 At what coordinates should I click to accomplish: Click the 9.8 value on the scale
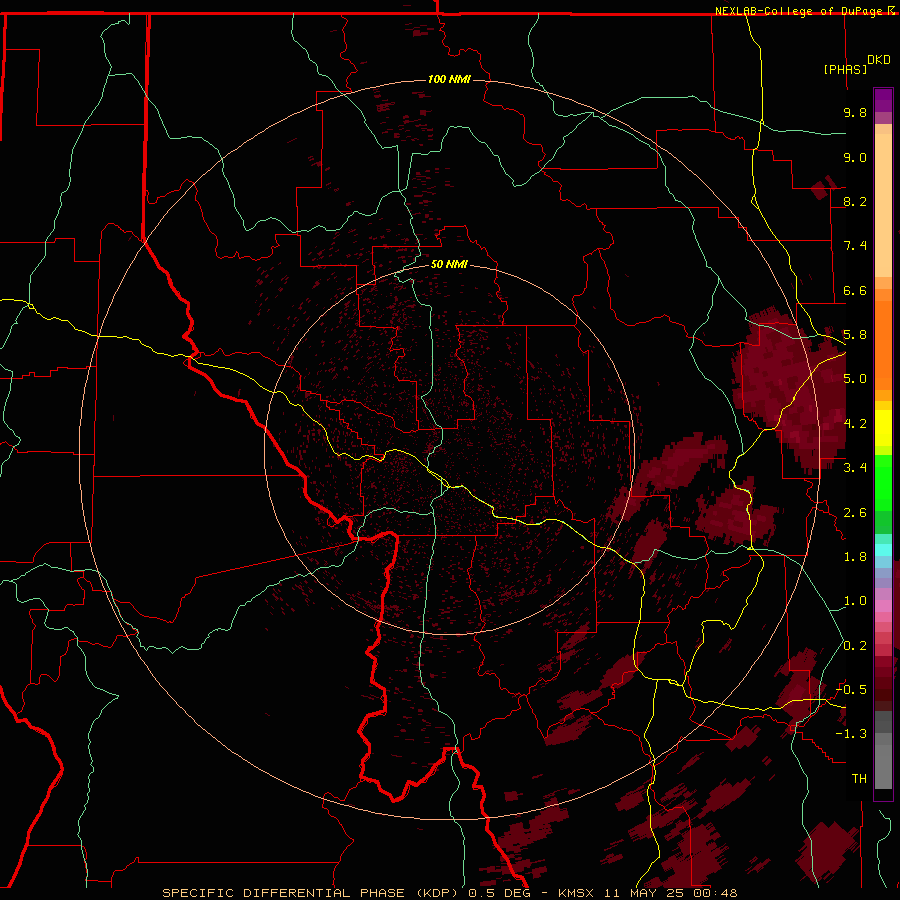coord(855,112)
